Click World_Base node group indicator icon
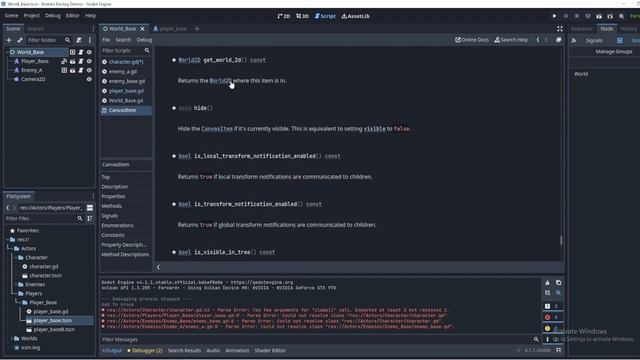 (72, 52)
